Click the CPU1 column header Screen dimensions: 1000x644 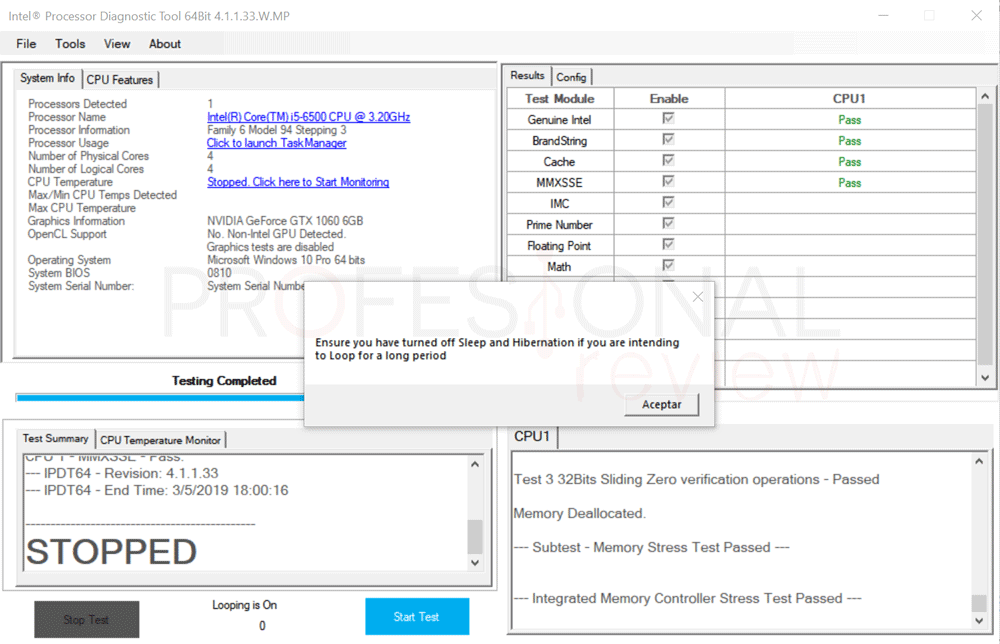[849, 99]
